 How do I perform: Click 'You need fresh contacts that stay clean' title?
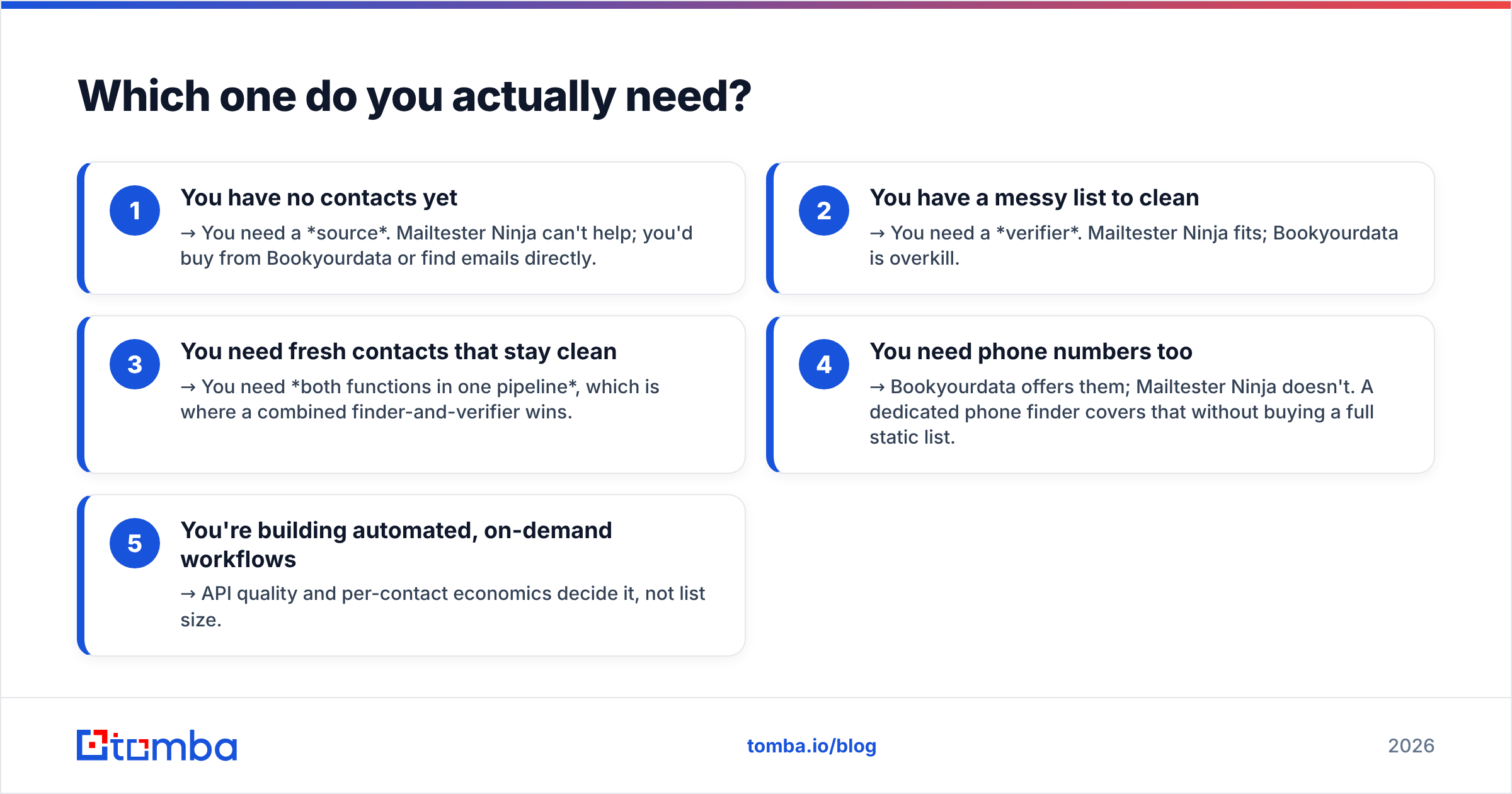399,352
